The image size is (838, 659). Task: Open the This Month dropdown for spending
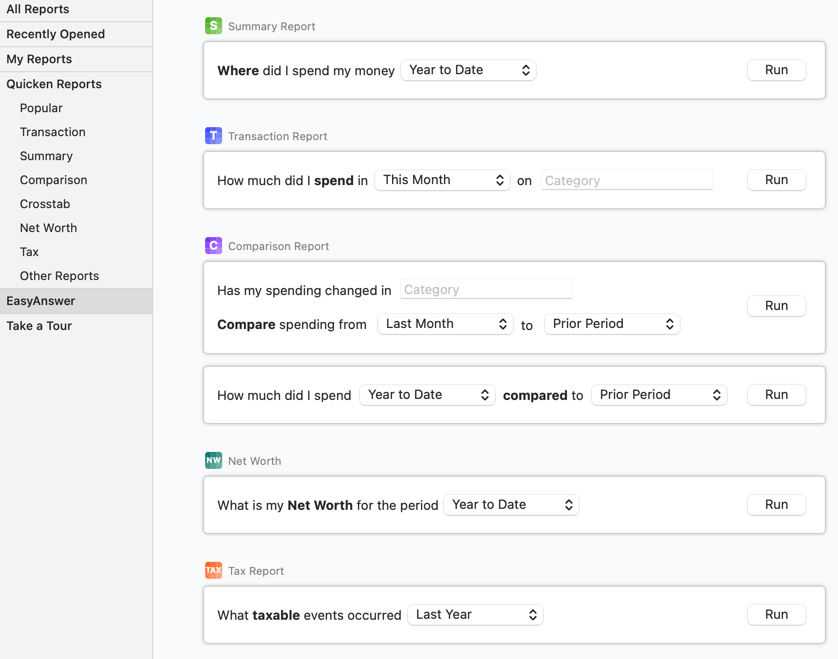click(x=442, y=179)
